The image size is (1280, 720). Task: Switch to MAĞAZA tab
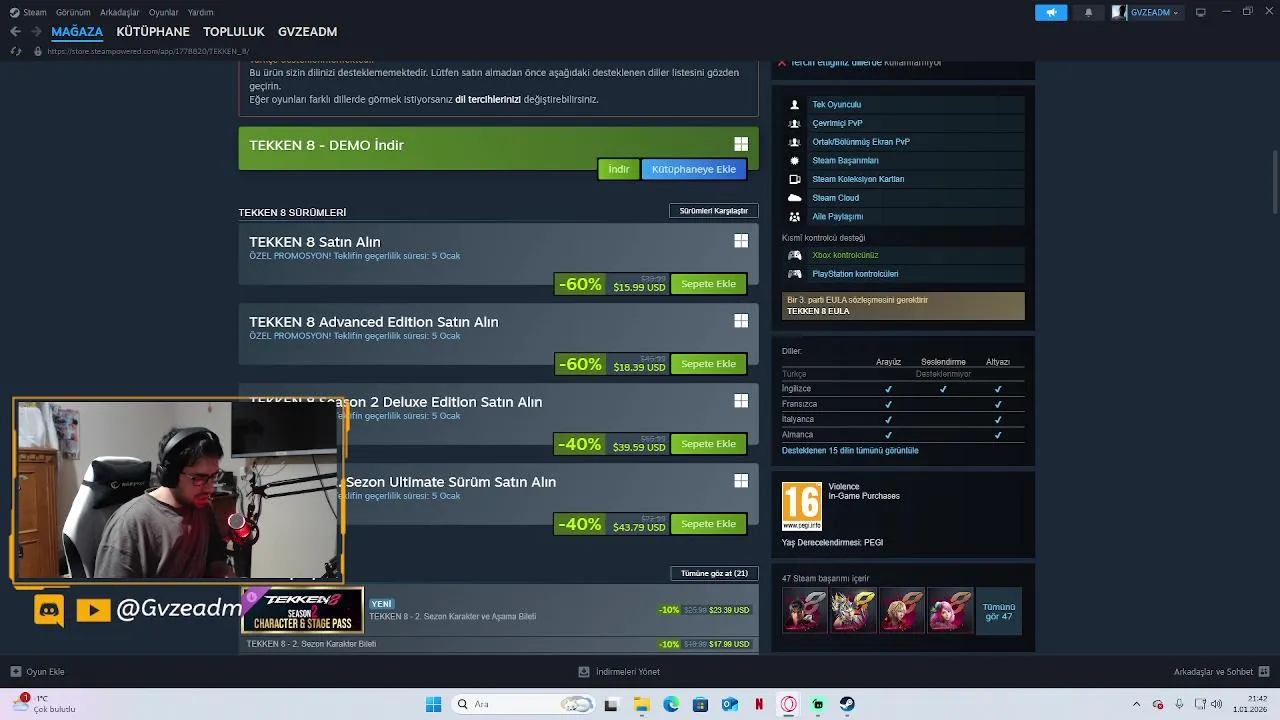point(77,32)
